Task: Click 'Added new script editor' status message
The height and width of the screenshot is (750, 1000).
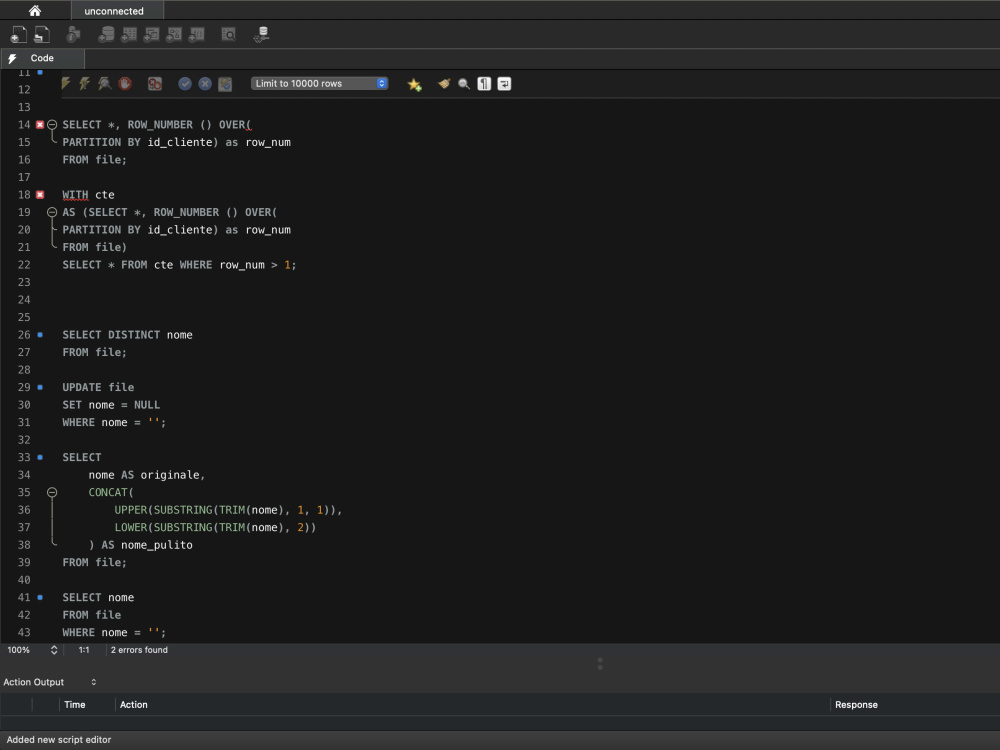Action: click(59, 740)
